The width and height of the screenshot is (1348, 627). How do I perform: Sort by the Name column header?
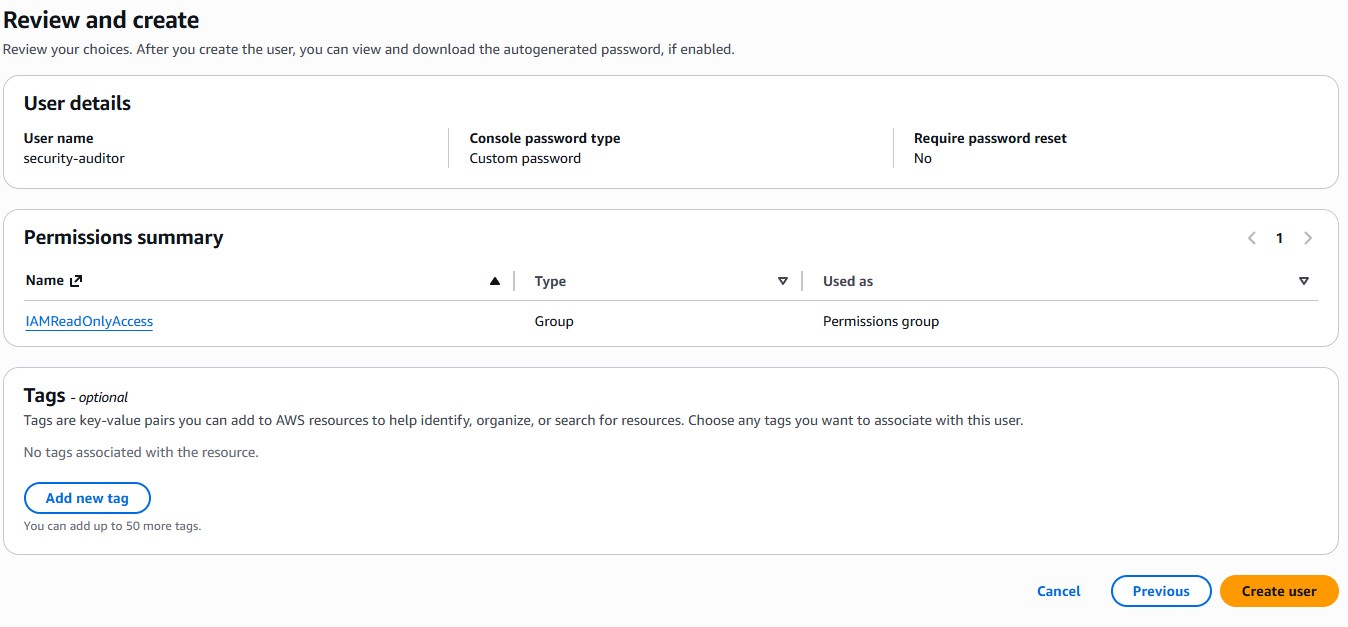coord(45,281)
